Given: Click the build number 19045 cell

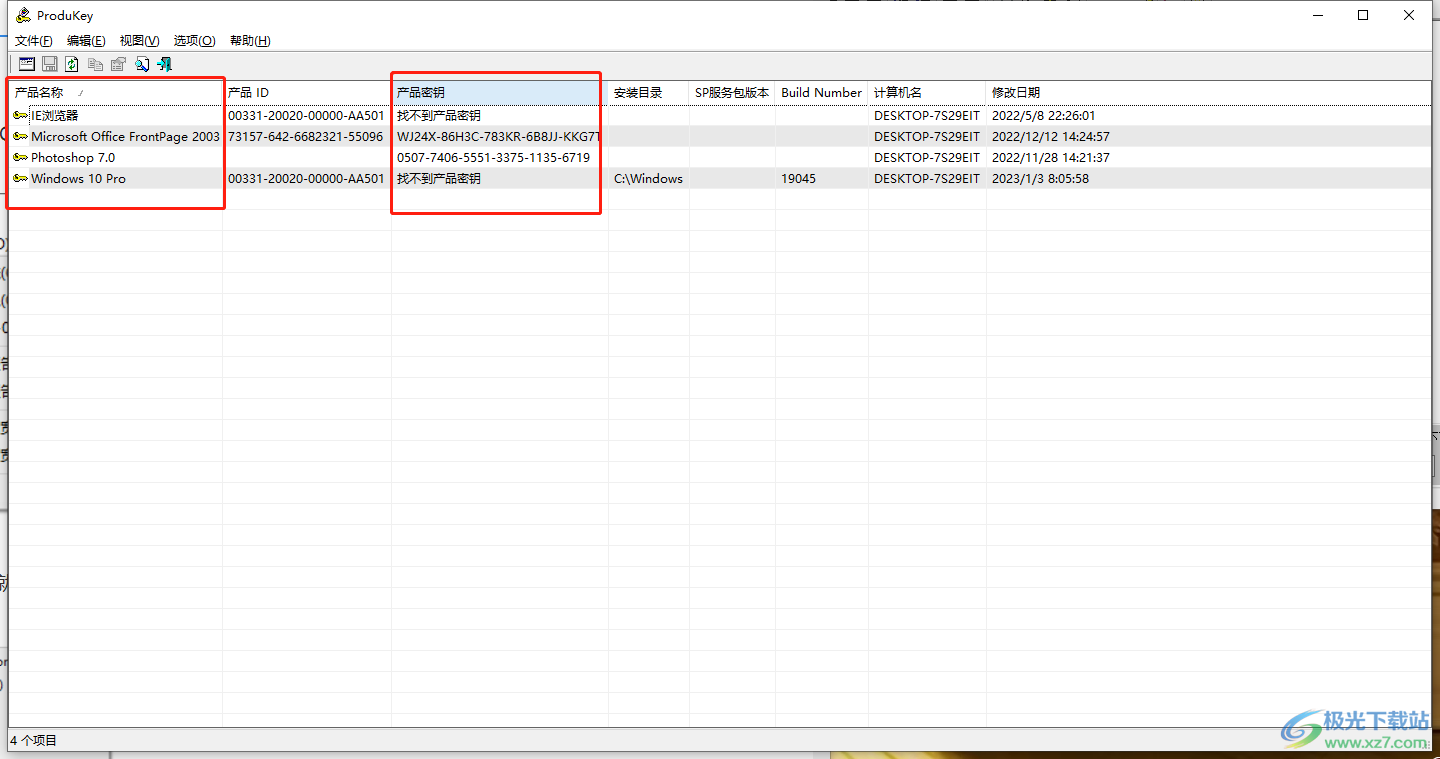Looking at the screenshot, I should coord(798,178).
